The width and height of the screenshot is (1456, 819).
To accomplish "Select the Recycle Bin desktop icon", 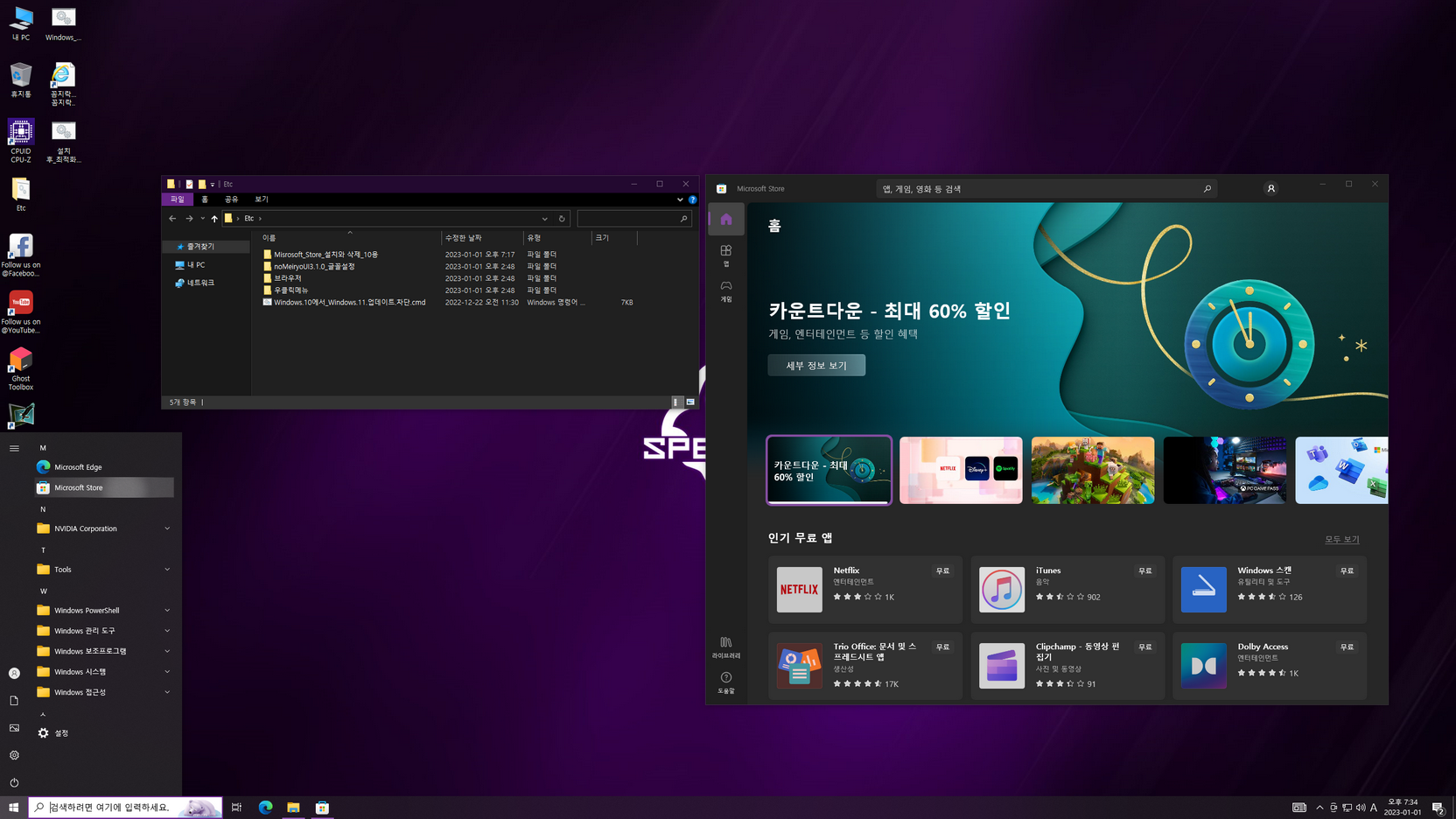I will click(21, 80).
